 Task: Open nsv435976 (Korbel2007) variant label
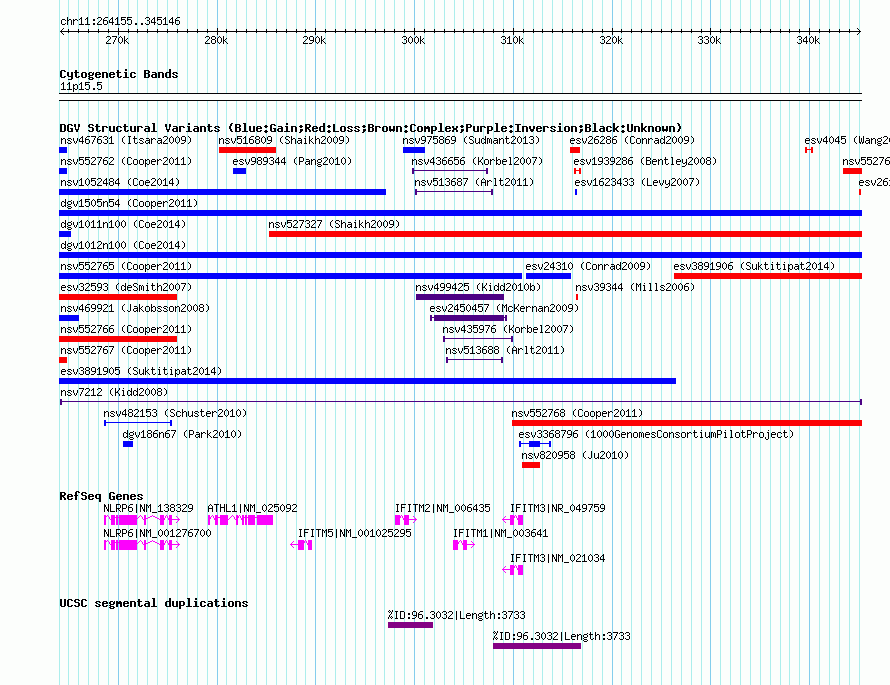(x=508, y=329)
